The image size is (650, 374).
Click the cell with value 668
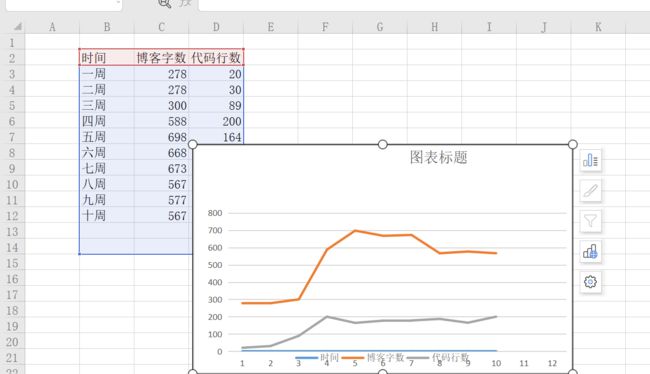[x=161, y=153]
